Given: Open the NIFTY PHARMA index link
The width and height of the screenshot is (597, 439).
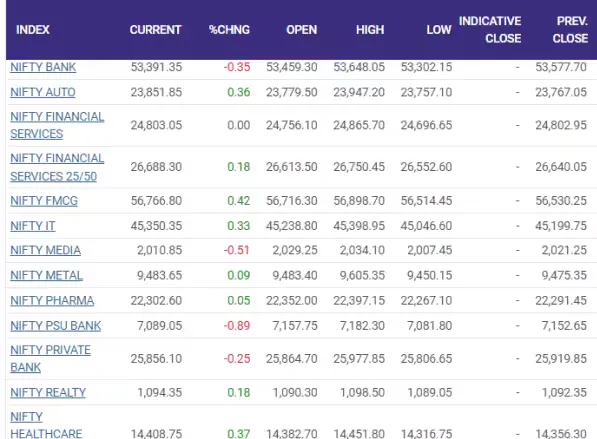Looking at the screenshot, I should click(x=52, y=300).
